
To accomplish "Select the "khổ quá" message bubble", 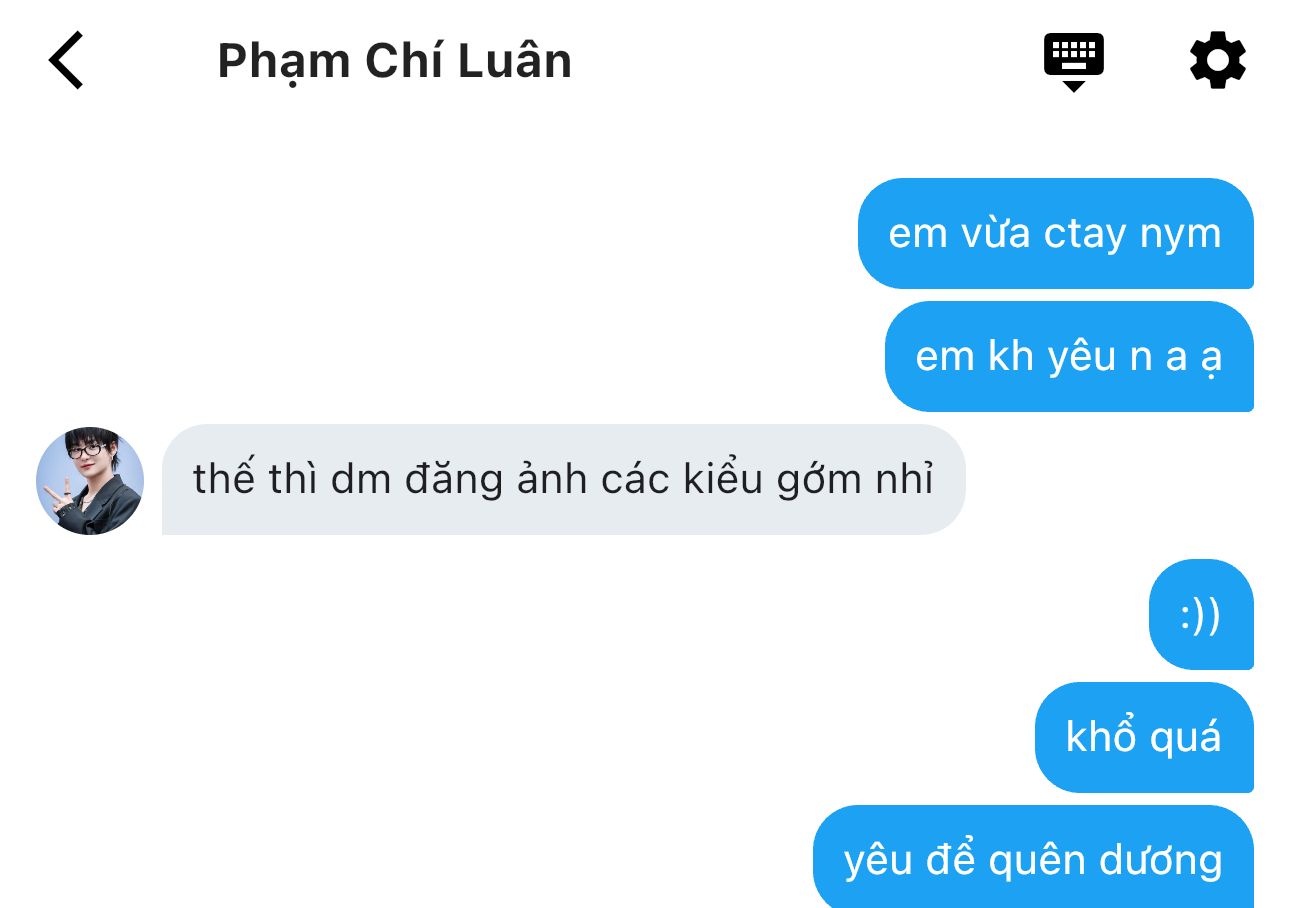I will tap(1144, 737).
